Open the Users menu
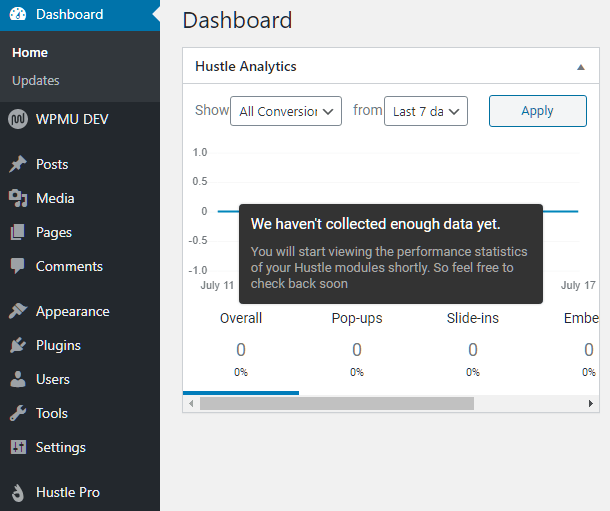Screen dimensions: 610x511 point(80,379)
